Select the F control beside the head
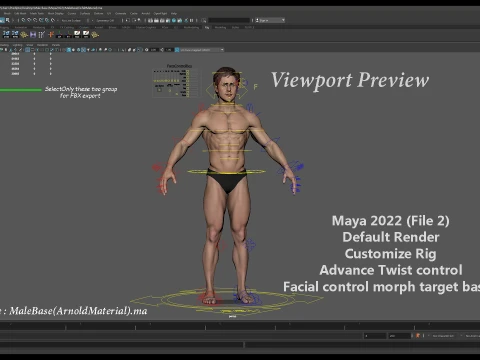The width and height of the screenshot is (480, 360). point(255,87)
